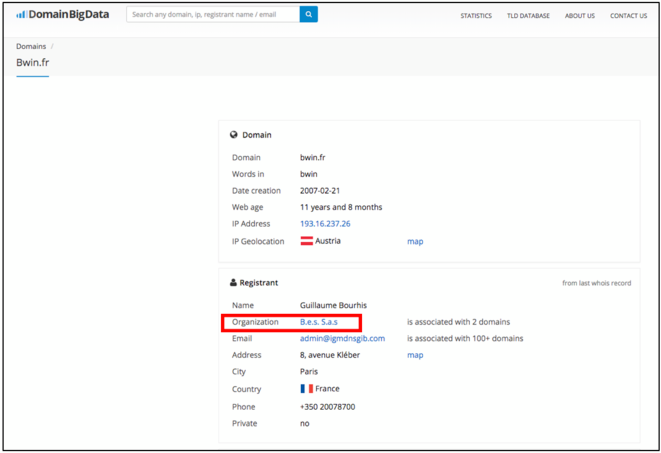Click 'is associated with 100+ domains' text
Viewport: 661px width, 453px height.
[x=465, y=338]
